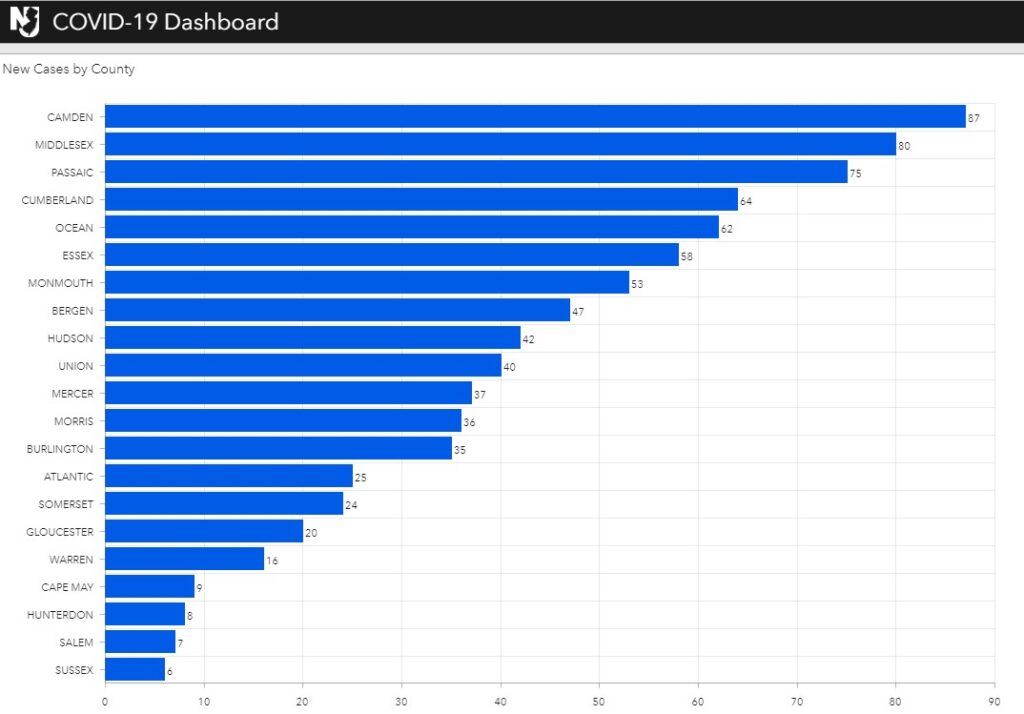Viewport: 1024px width, 714px height.
Task: Click the 0 tick label on x-axis
Action: 105,702
